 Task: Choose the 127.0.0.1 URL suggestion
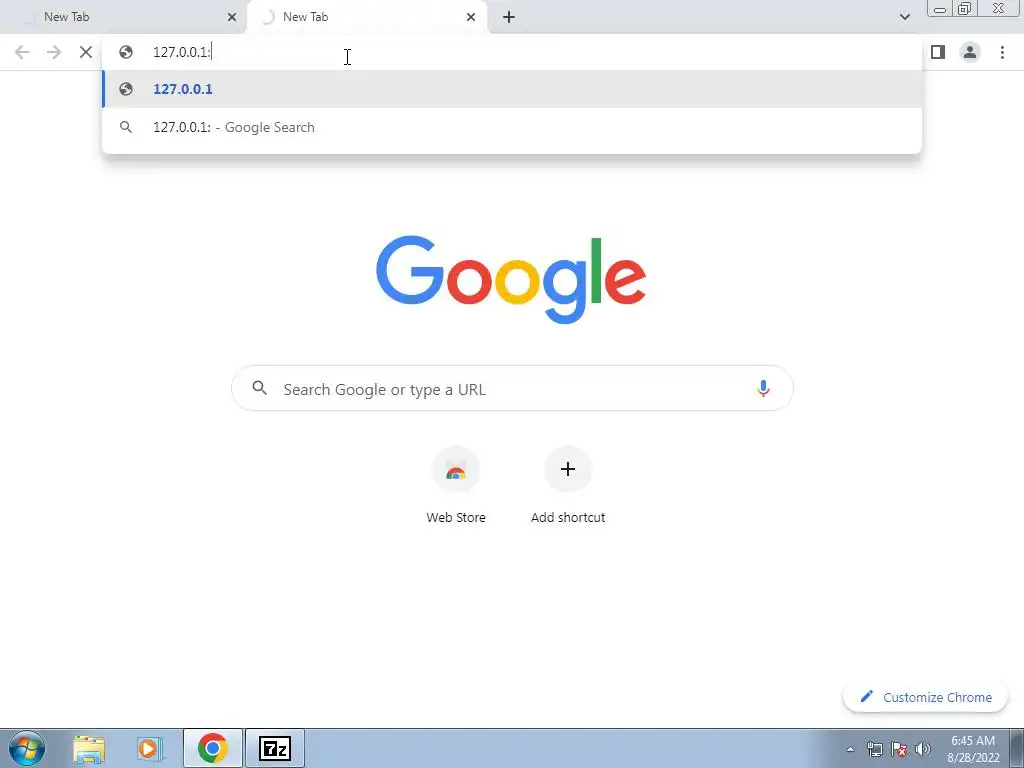(512, 89)
